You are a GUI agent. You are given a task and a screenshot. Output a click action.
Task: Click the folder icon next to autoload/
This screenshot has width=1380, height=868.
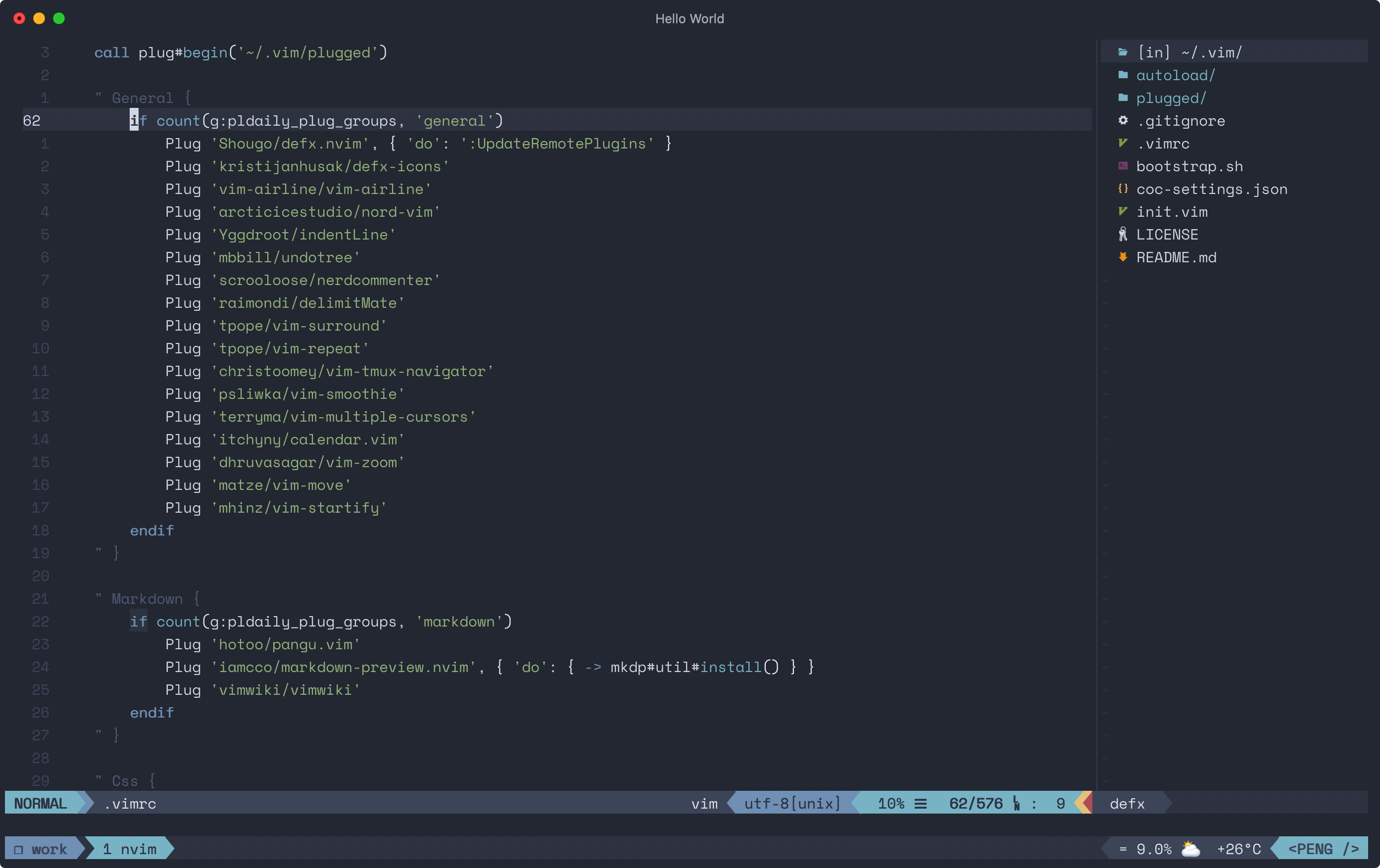pyautogui.click(x=1123, y=75)
